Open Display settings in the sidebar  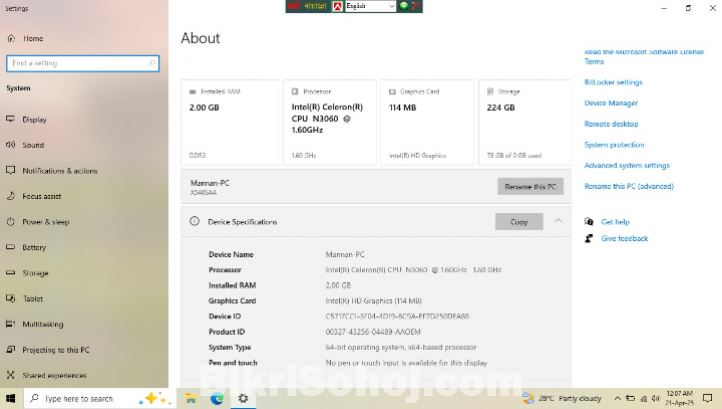pyautogui.click(x=35, y=119)
